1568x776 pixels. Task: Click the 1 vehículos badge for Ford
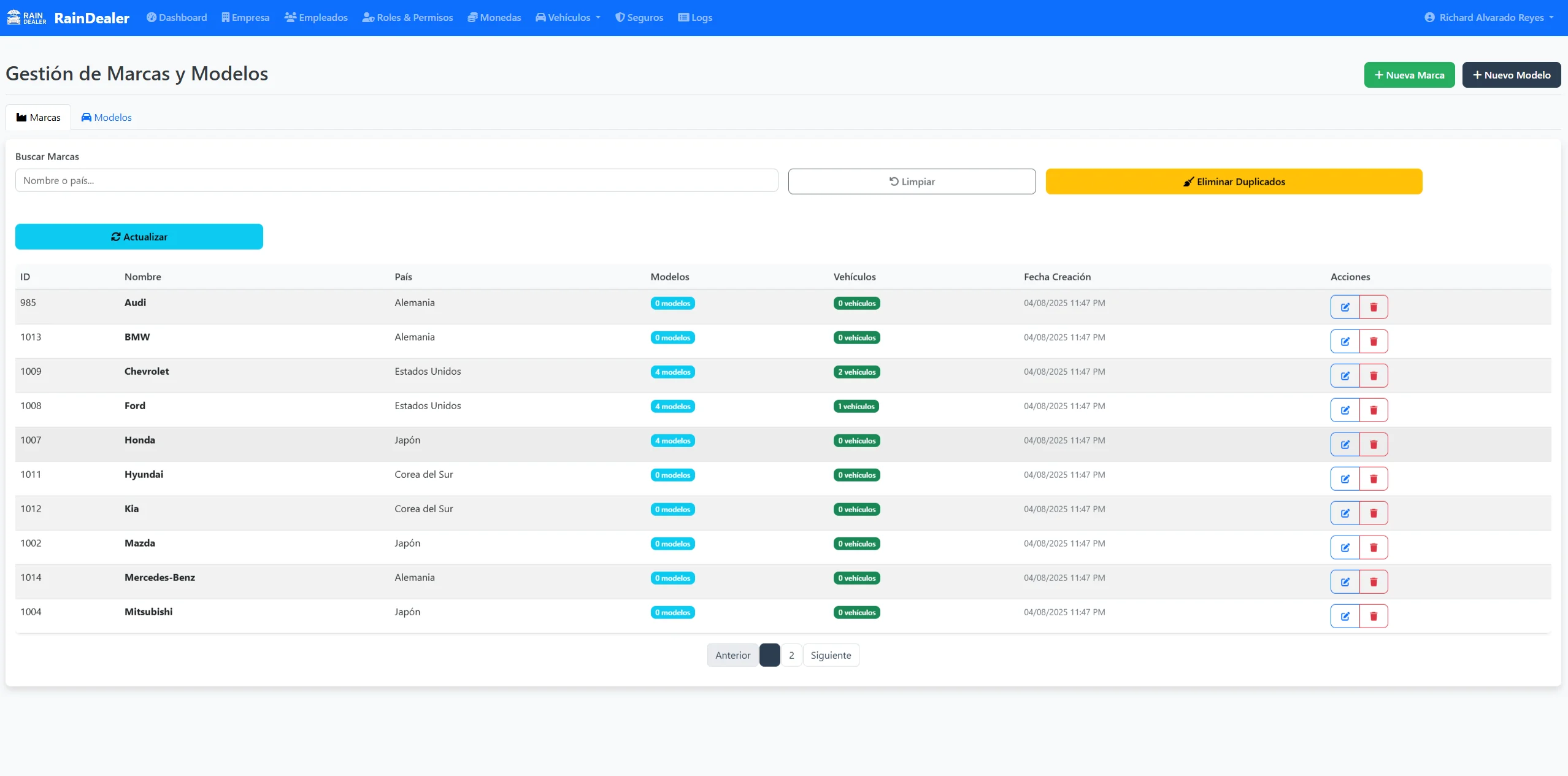click(x=856, y=406)
